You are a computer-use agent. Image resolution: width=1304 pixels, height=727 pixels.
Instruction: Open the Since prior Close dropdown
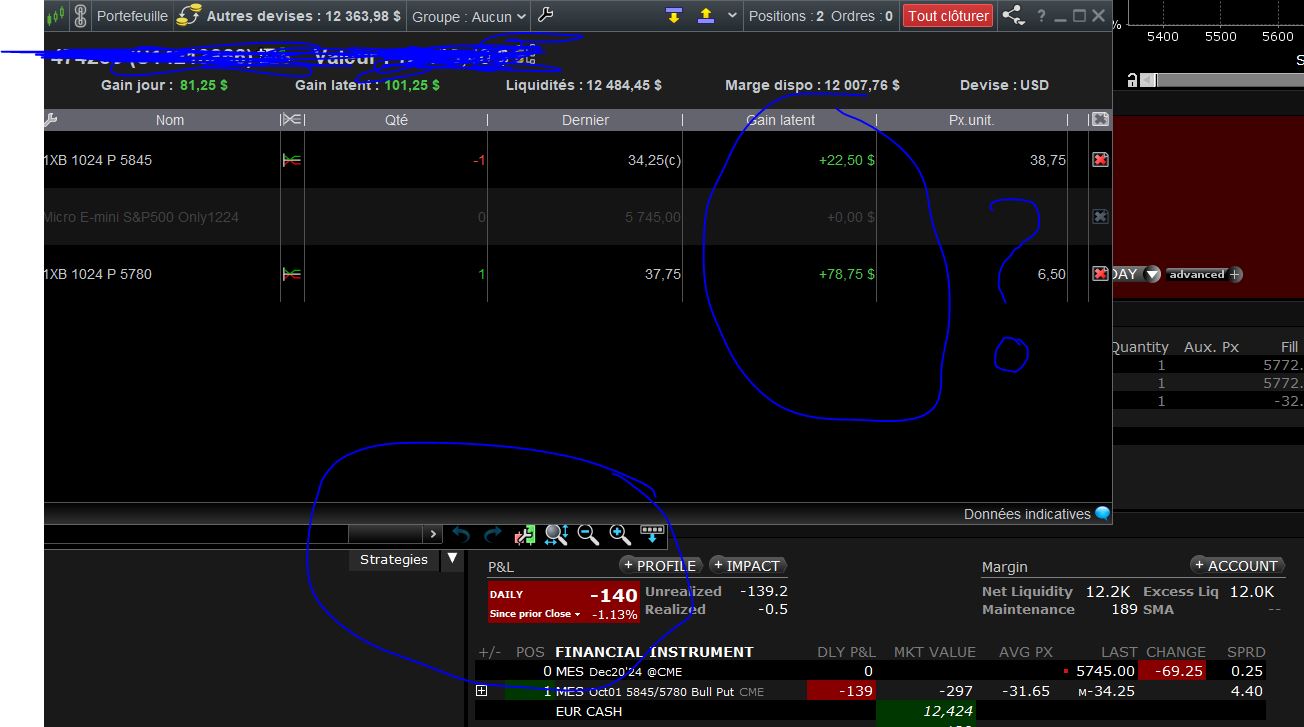point(534,614)
